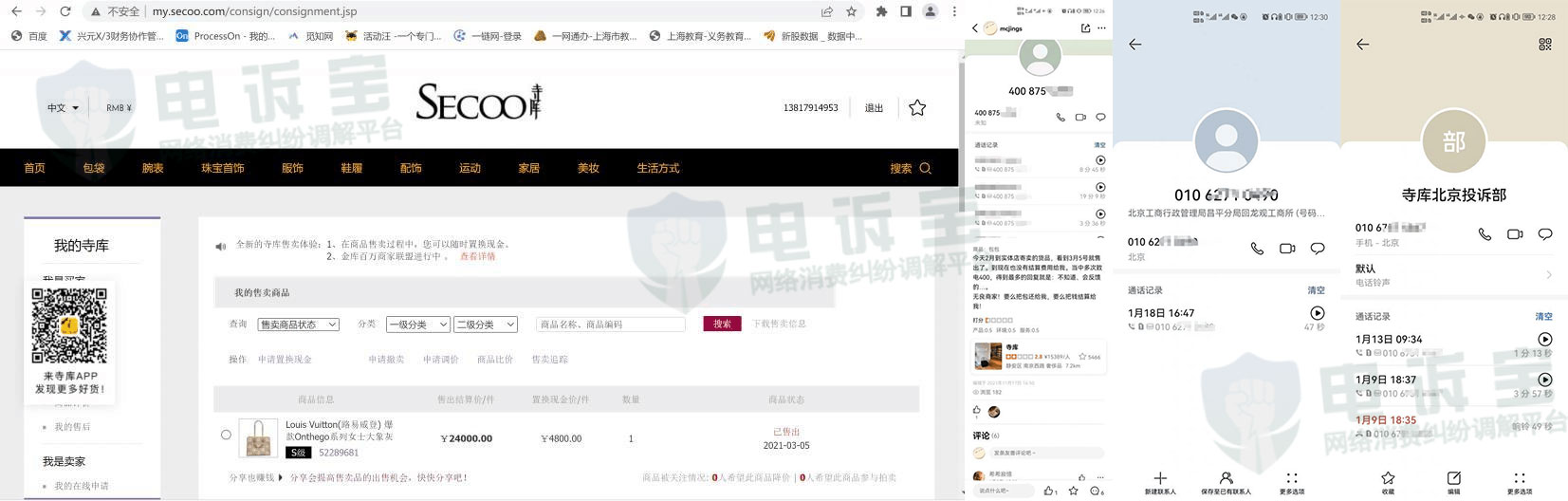Tap QR code icon on 寺库北京投诉部 contact
The image size is (1568, 501).
(1544, 45)
